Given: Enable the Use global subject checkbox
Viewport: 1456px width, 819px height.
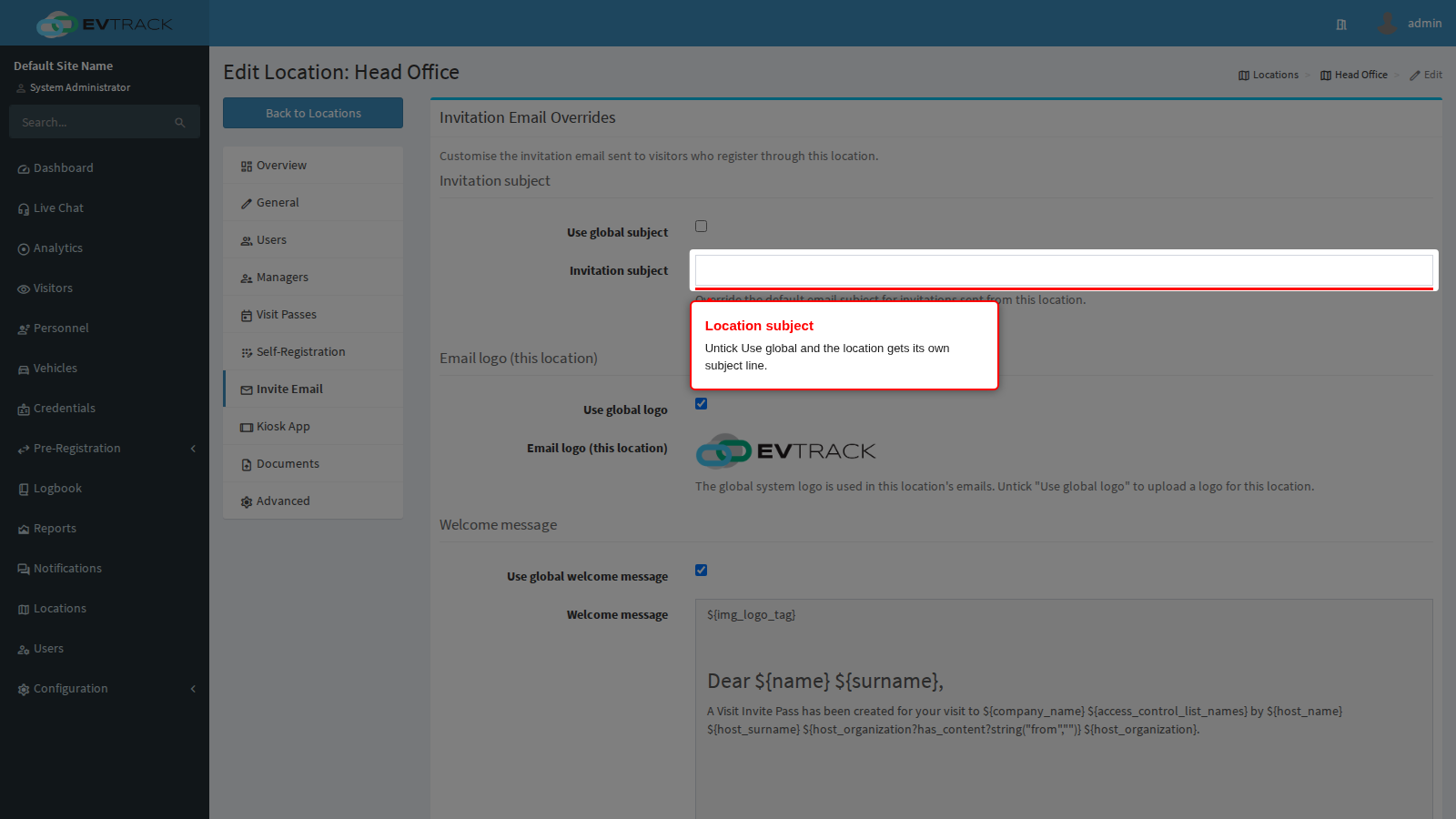Looking at the screenshot, I should [x=701, y=227].
